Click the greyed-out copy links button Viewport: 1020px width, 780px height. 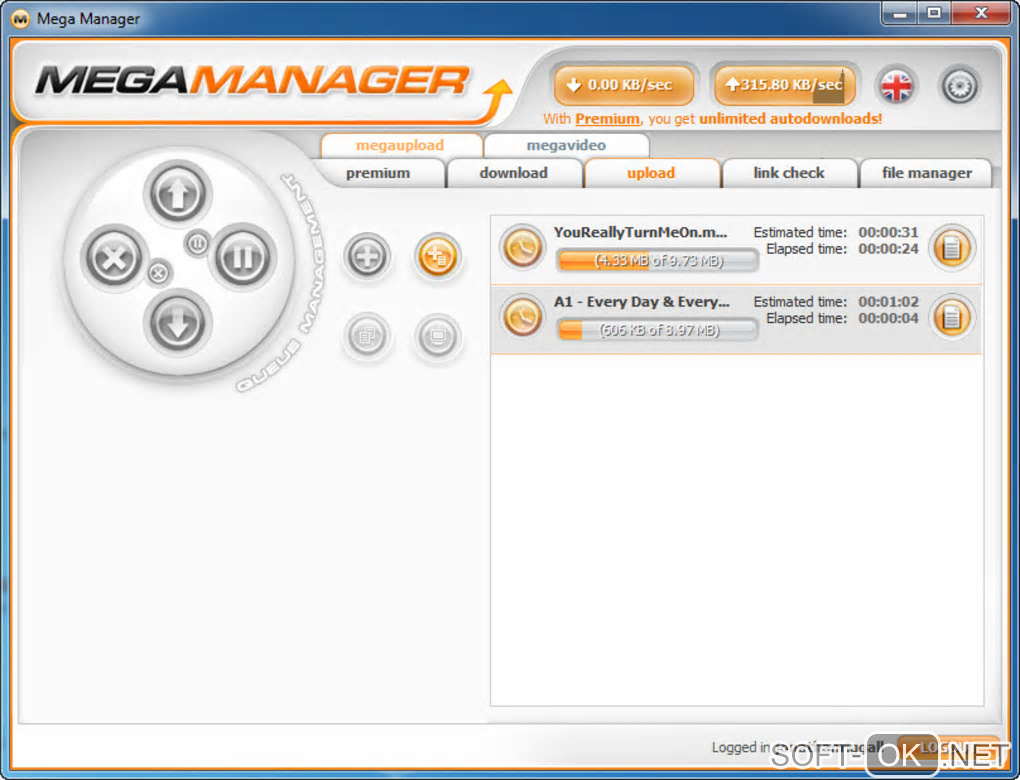point(367,336)
